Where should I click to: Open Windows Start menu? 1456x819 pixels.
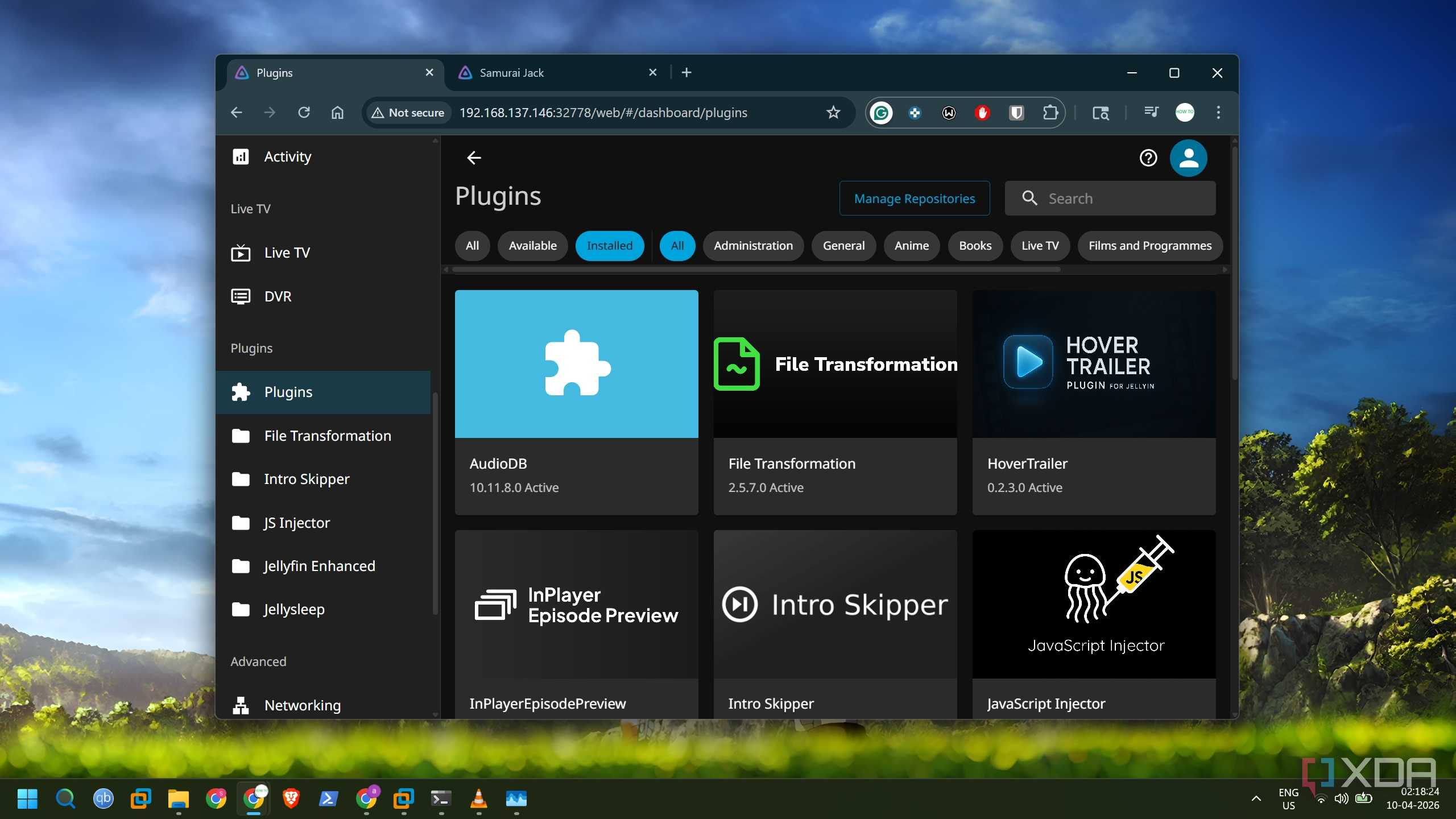(x=27, y=799)
